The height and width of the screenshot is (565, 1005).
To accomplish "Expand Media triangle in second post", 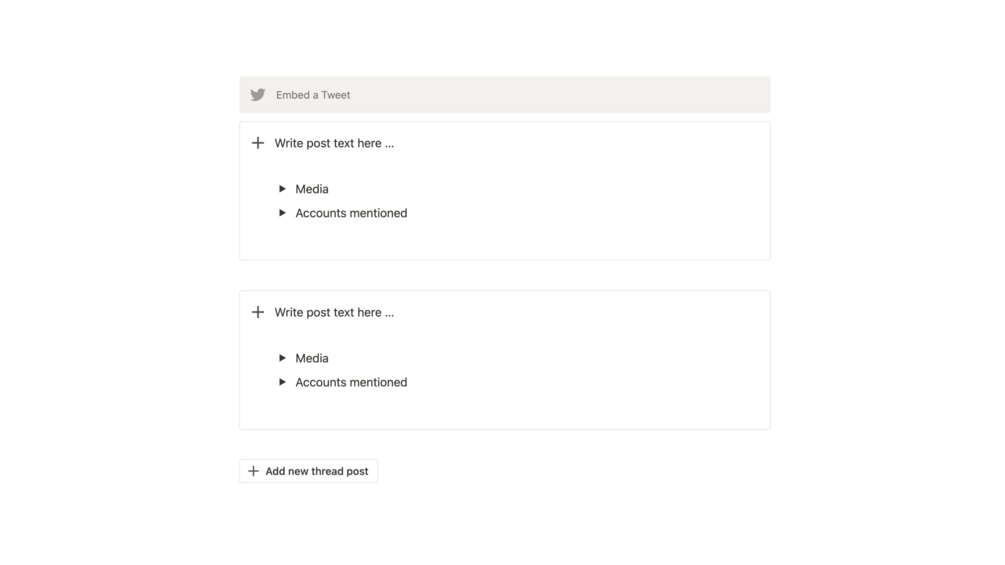I will tap(282, 358).
